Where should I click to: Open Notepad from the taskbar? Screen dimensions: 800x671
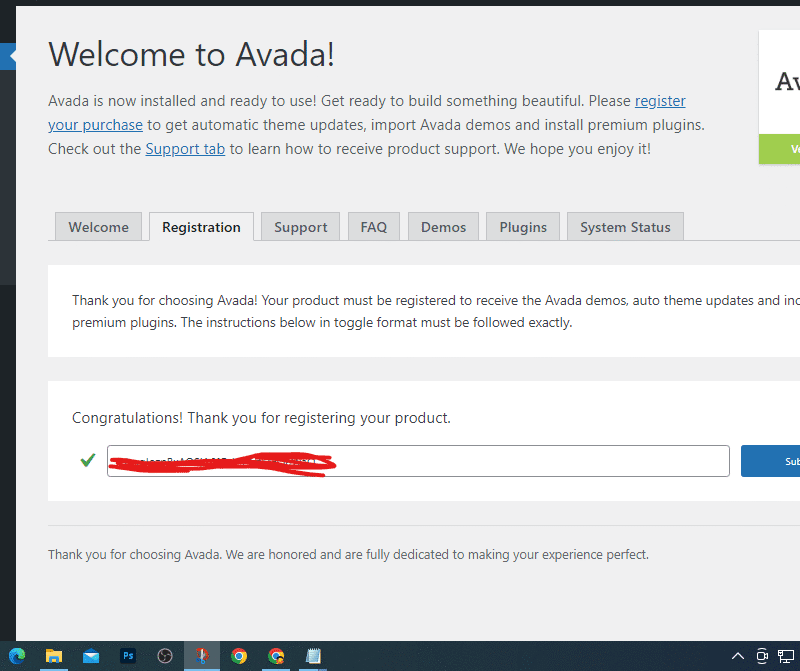pyautogui.click(x=313, y=656)
